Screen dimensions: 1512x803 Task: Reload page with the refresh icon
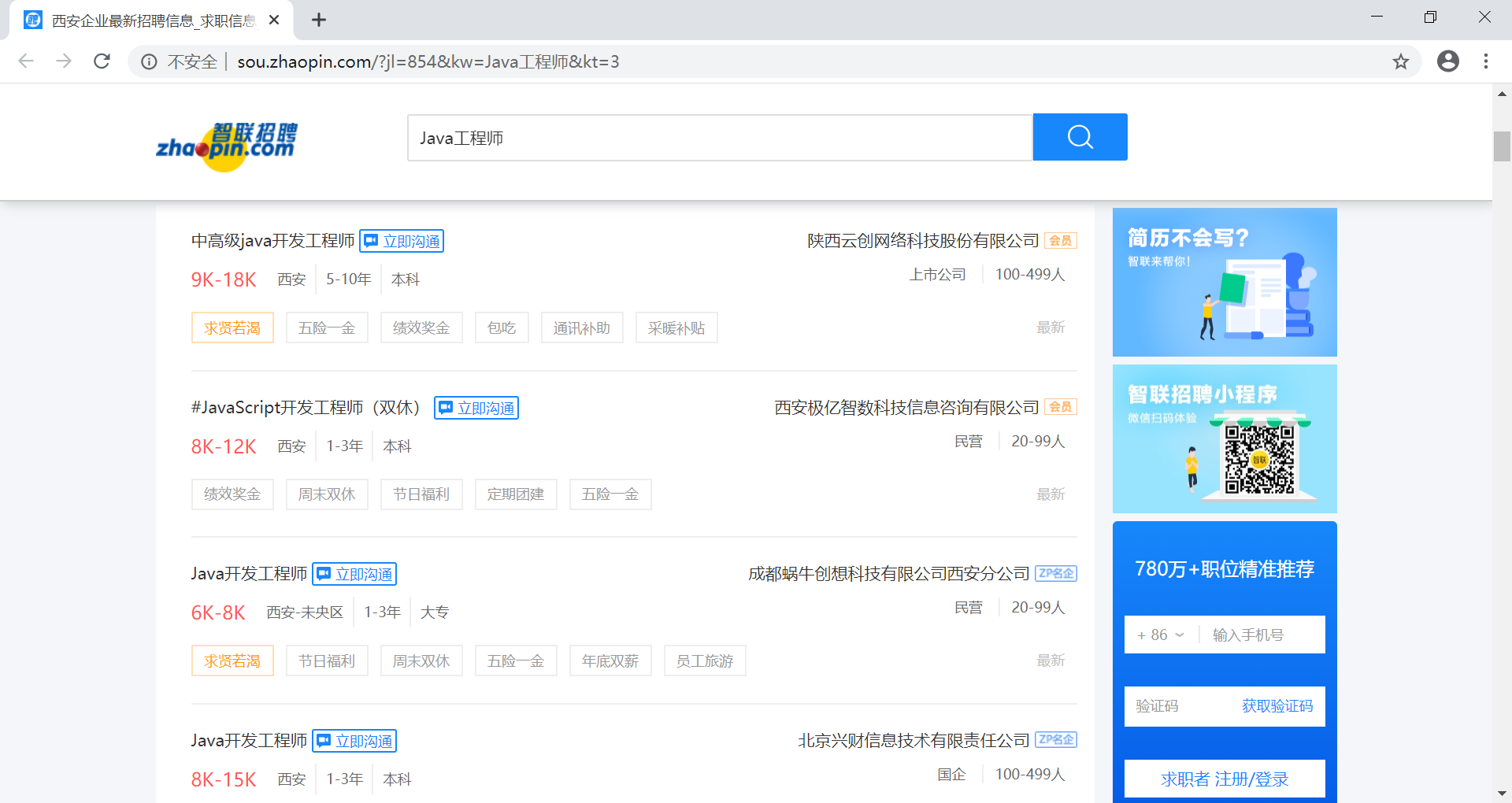pos(102,61)
